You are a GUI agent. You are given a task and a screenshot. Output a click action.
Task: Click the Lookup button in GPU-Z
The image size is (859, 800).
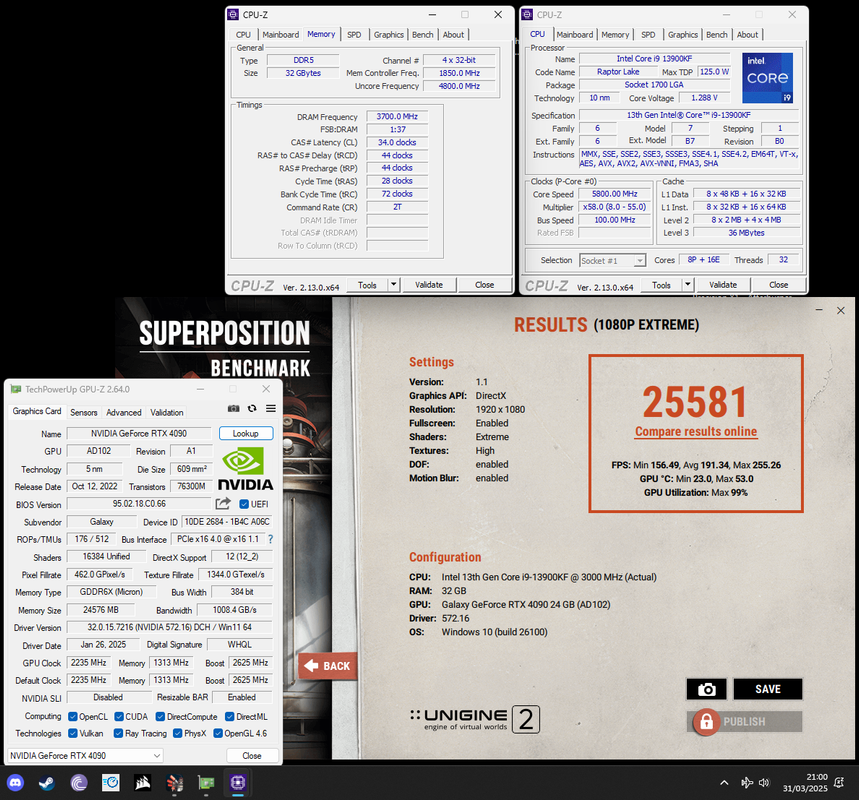coord(245,433)
